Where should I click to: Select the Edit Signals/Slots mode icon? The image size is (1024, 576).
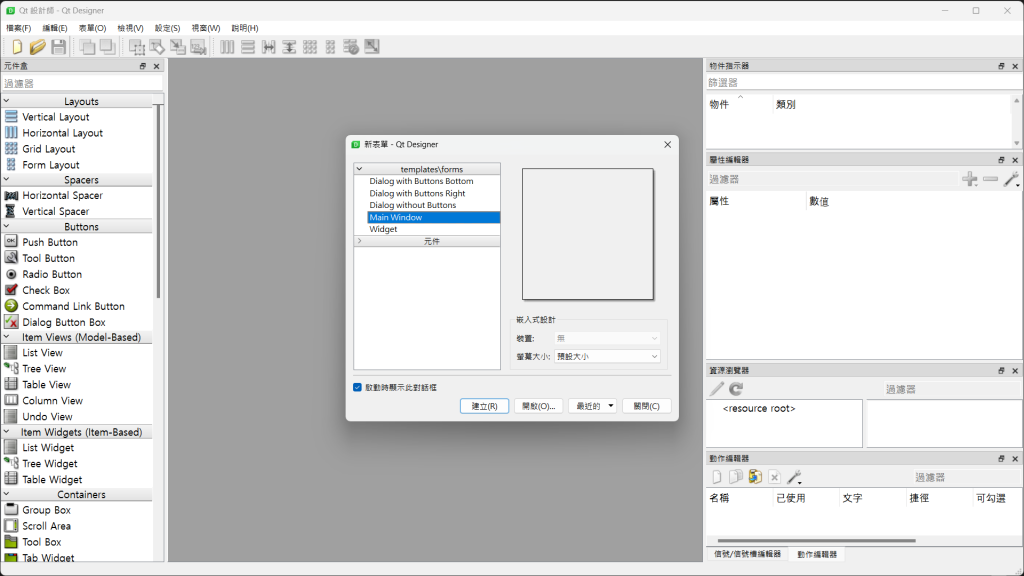(x=157, y=46)
